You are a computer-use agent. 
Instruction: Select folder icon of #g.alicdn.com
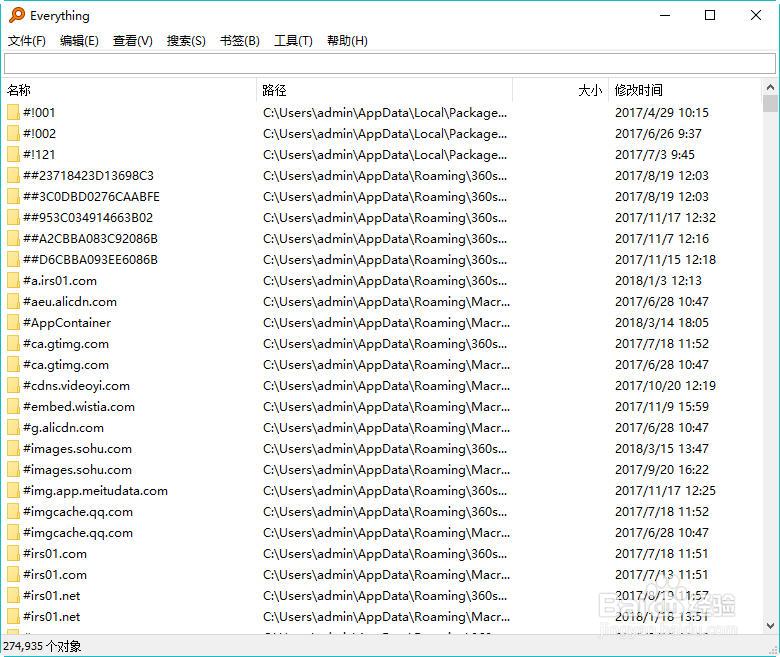13,428
